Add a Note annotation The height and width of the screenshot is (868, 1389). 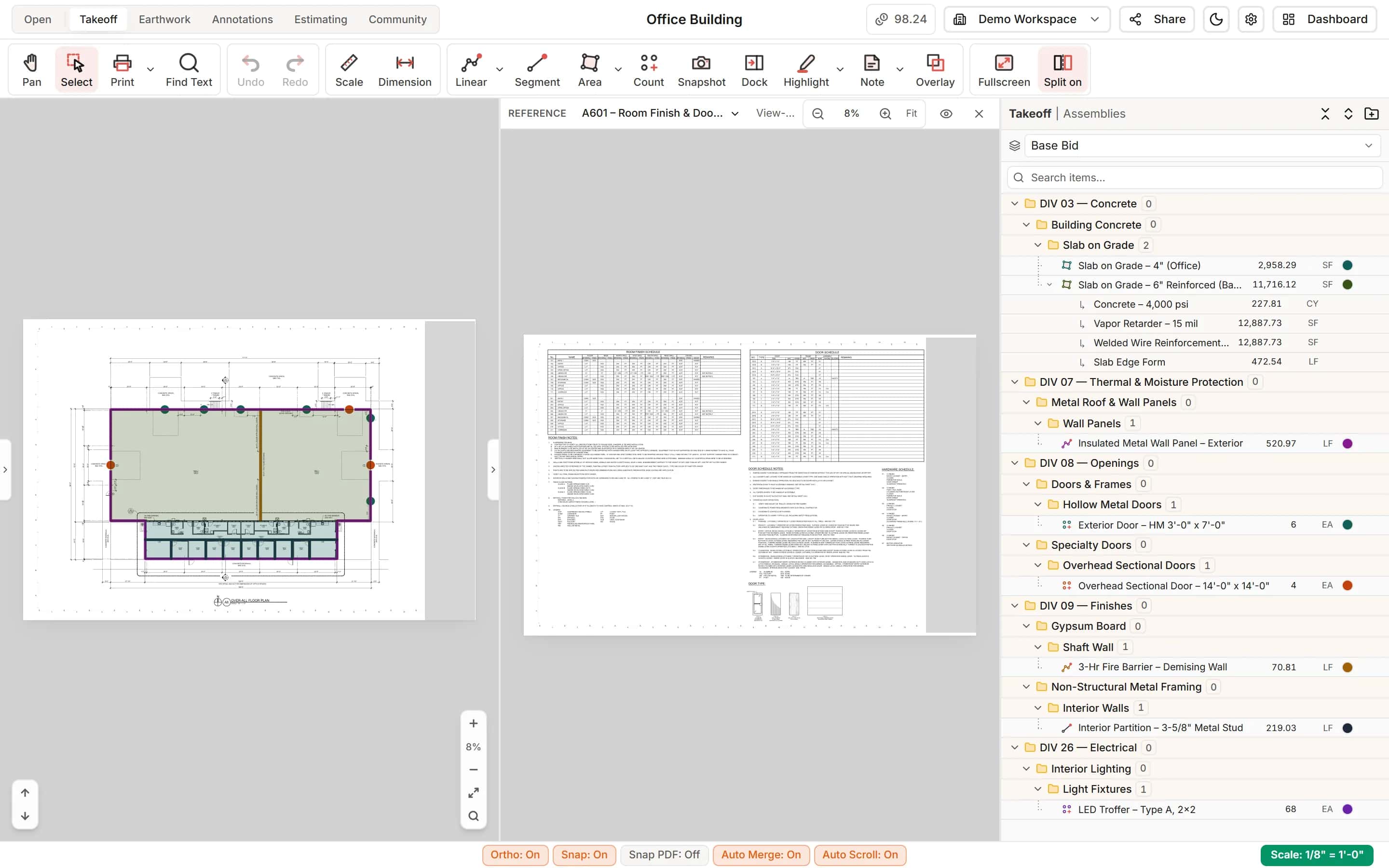point(872,70)
